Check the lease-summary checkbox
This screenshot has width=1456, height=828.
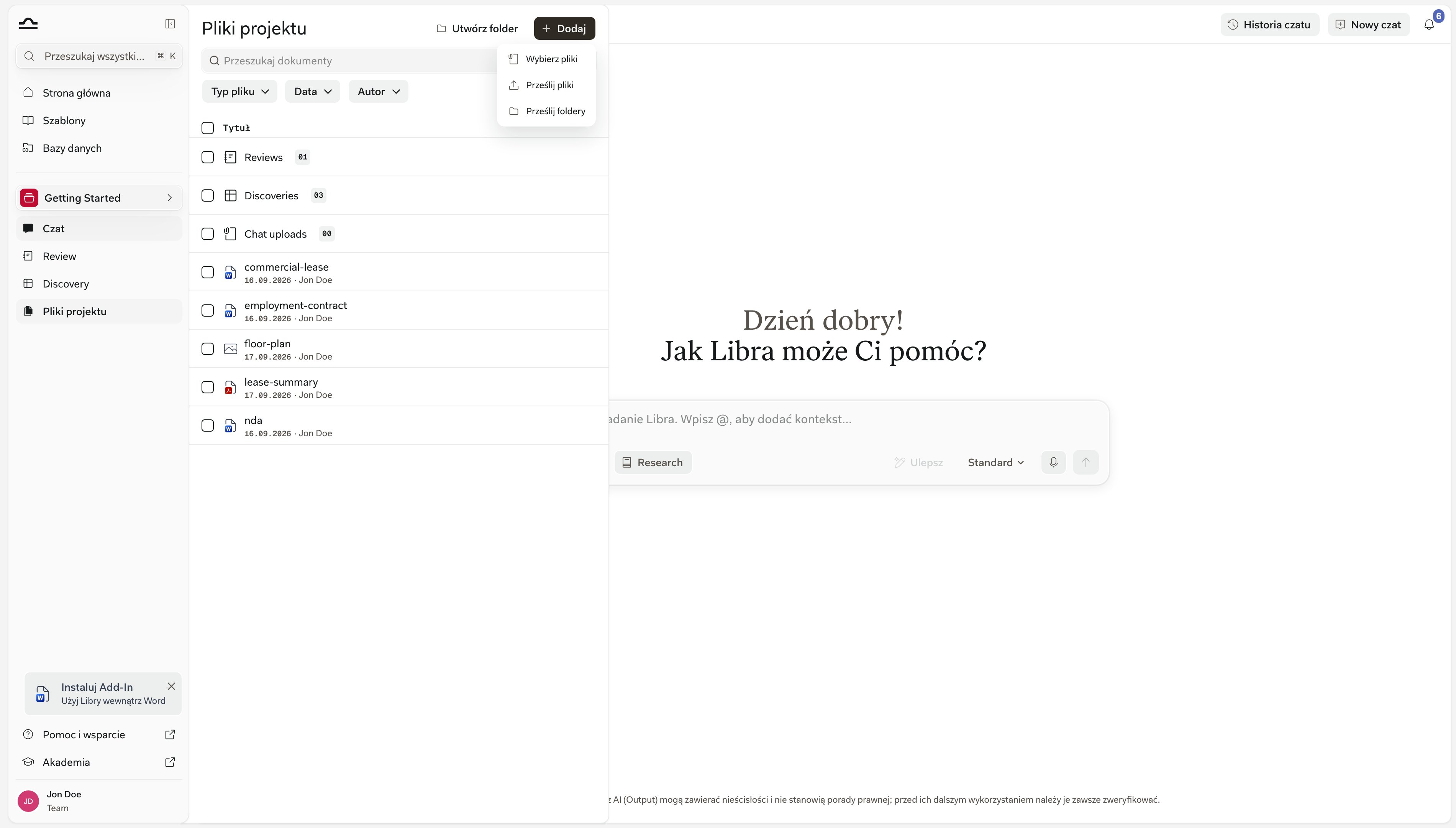pyautogui.click(x=207, y=387)
